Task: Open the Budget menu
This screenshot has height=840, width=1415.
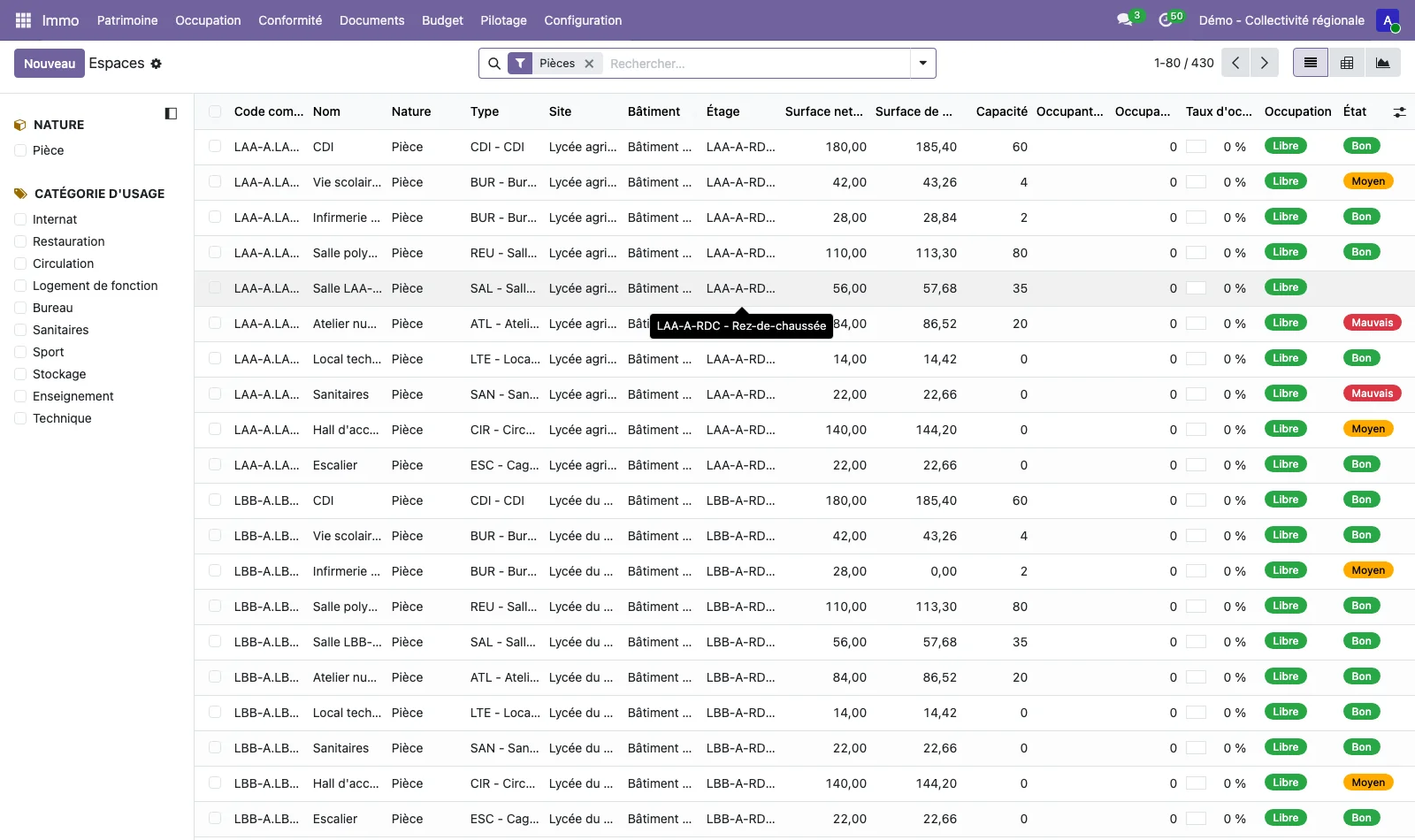Action: point(442,20)
